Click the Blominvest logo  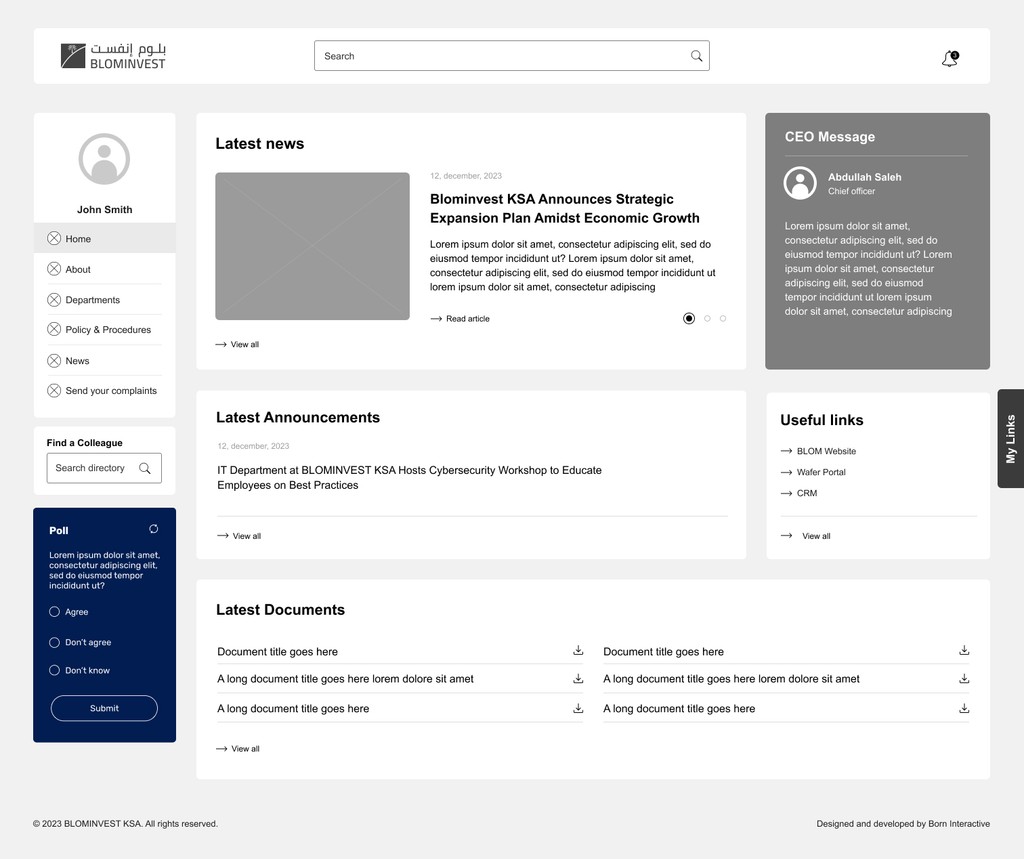(113, 56)
